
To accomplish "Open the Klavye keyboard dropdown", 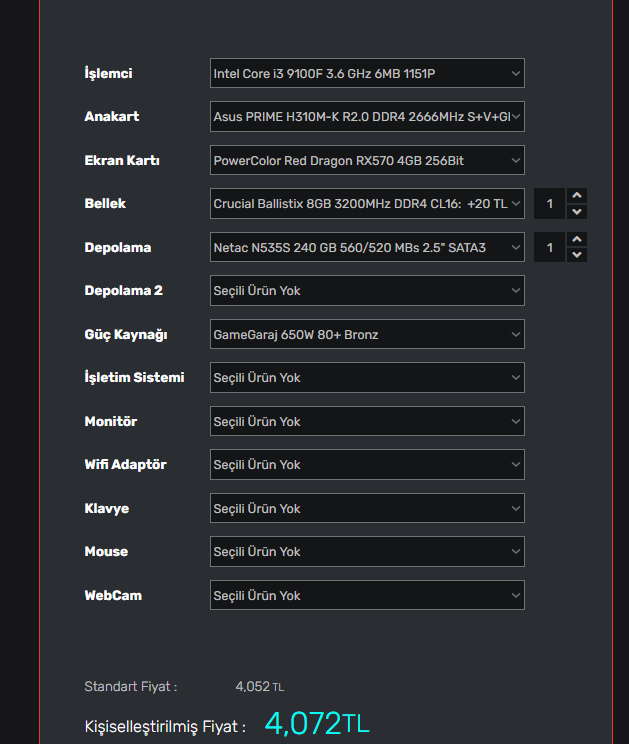I will click(367, 508).
